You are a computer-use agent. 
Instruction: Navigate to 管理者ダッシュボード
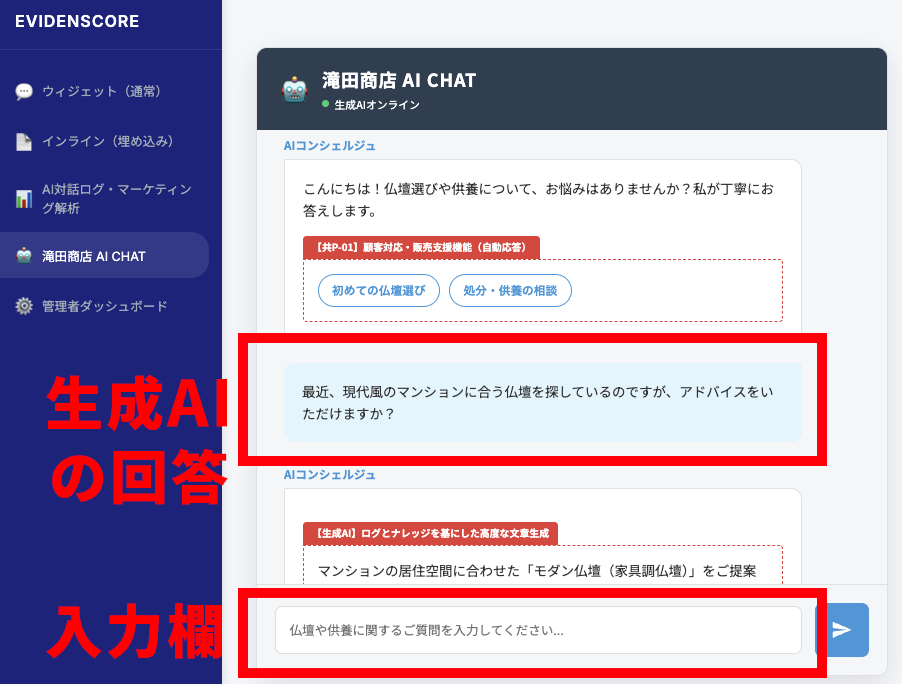104,306
